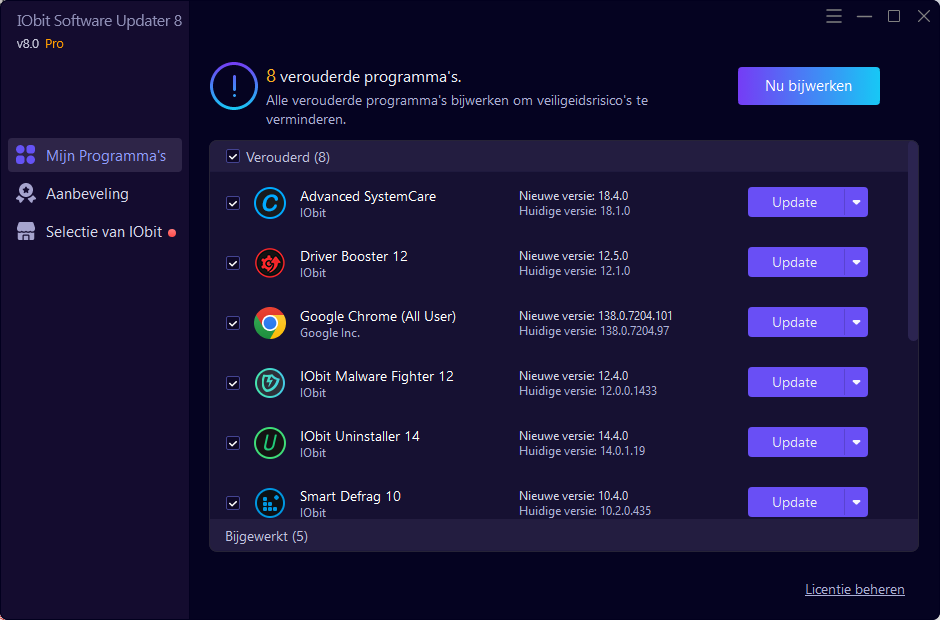Expand update options for IObit Malware Fighter
The width and height of the screenshot is (940, 620).
click(x=856, y=382)
